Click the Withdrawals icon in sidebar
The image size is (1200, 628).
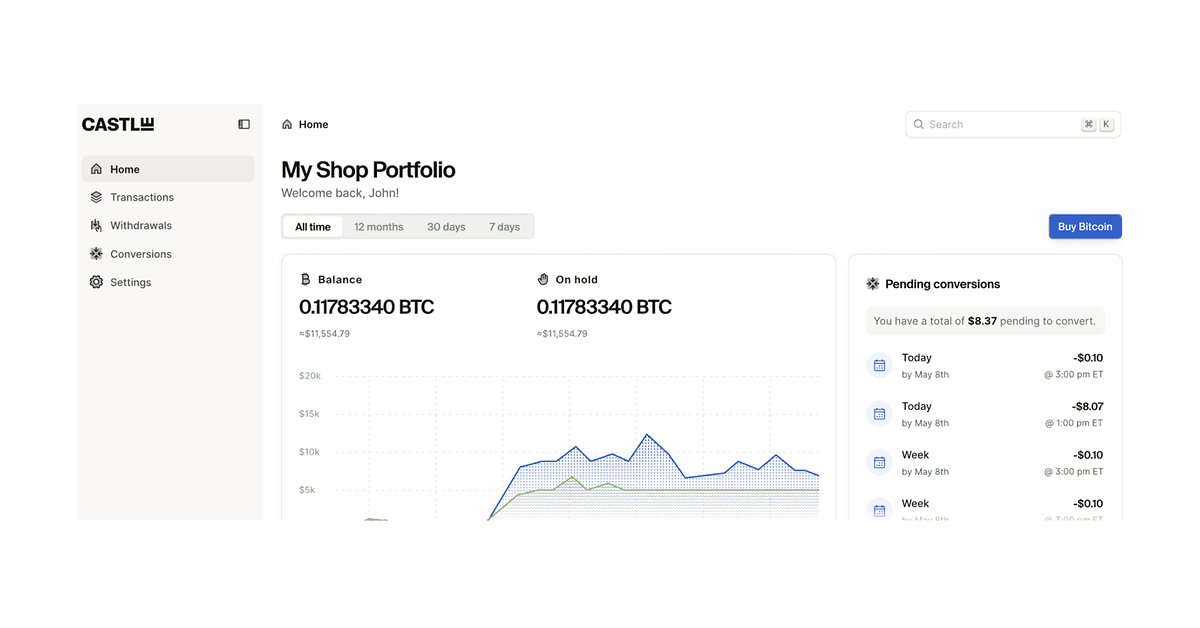point(96,225)
